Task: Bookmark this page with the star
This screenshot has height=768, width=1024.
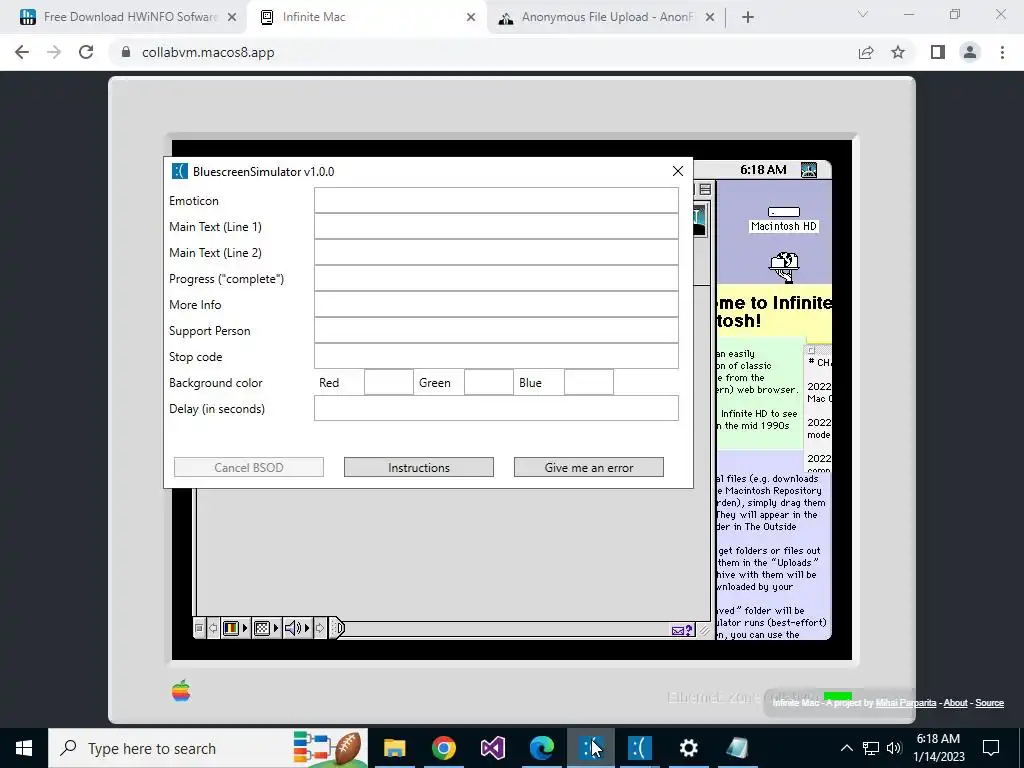Action: click(x=898, y=52)
